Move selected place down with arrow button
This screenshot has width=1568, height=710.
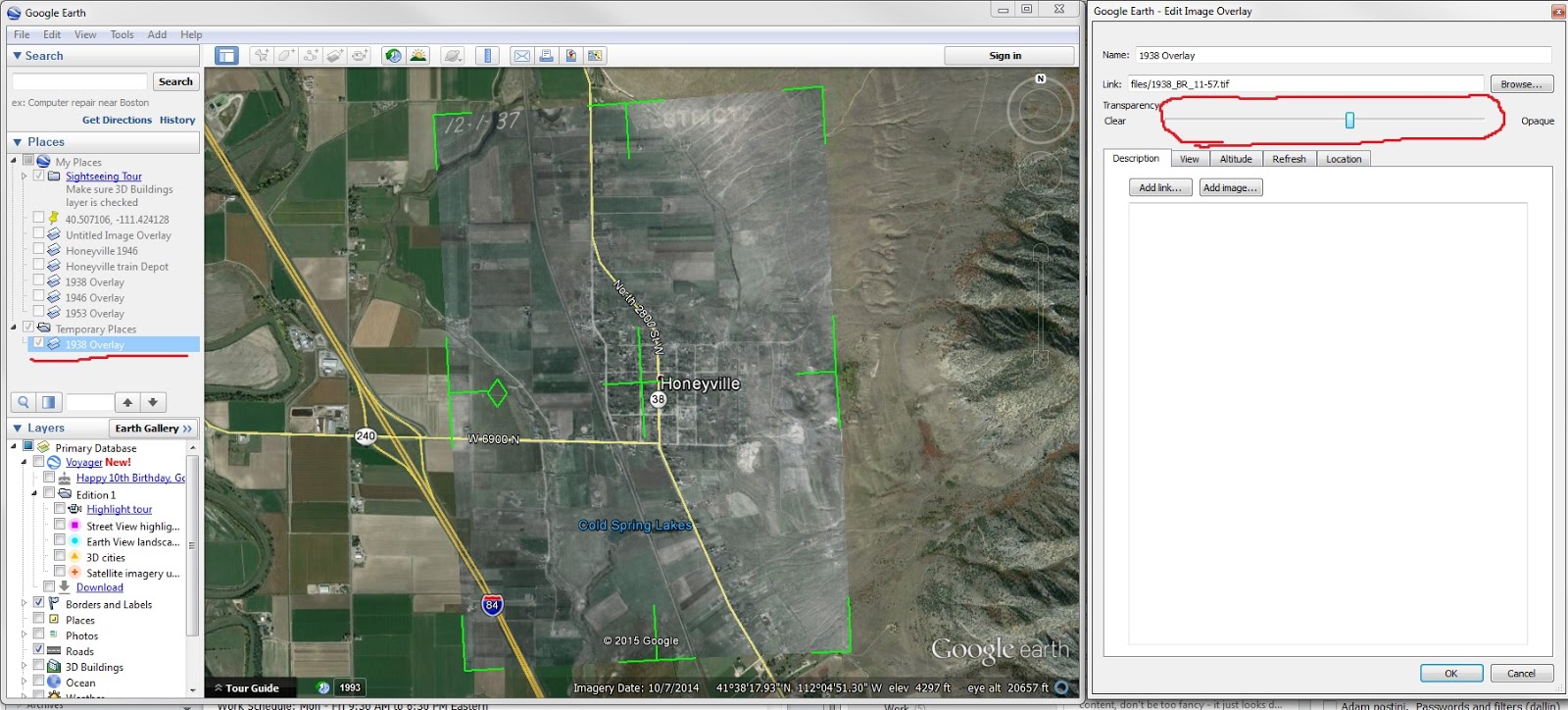tap(153, 402)
